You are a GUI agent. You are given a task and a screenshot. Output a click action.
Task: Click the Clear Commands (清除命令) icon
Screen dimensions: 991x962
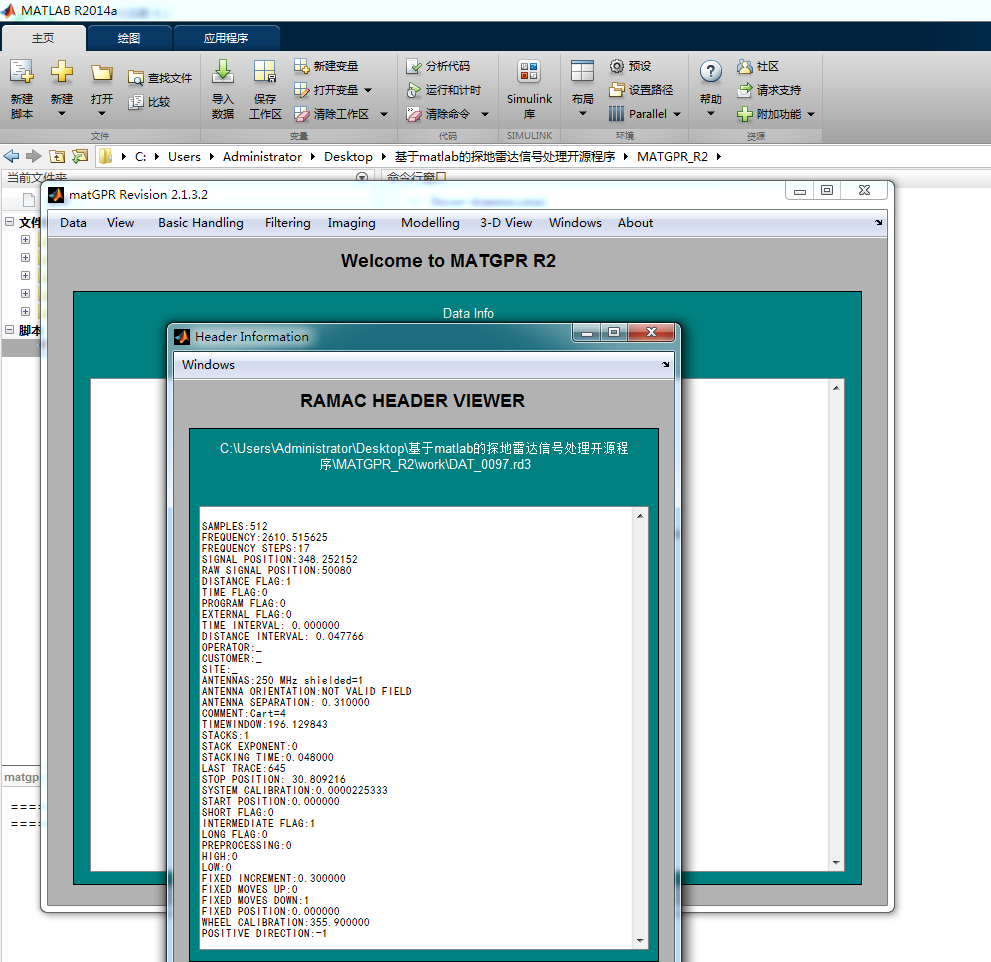414,114
